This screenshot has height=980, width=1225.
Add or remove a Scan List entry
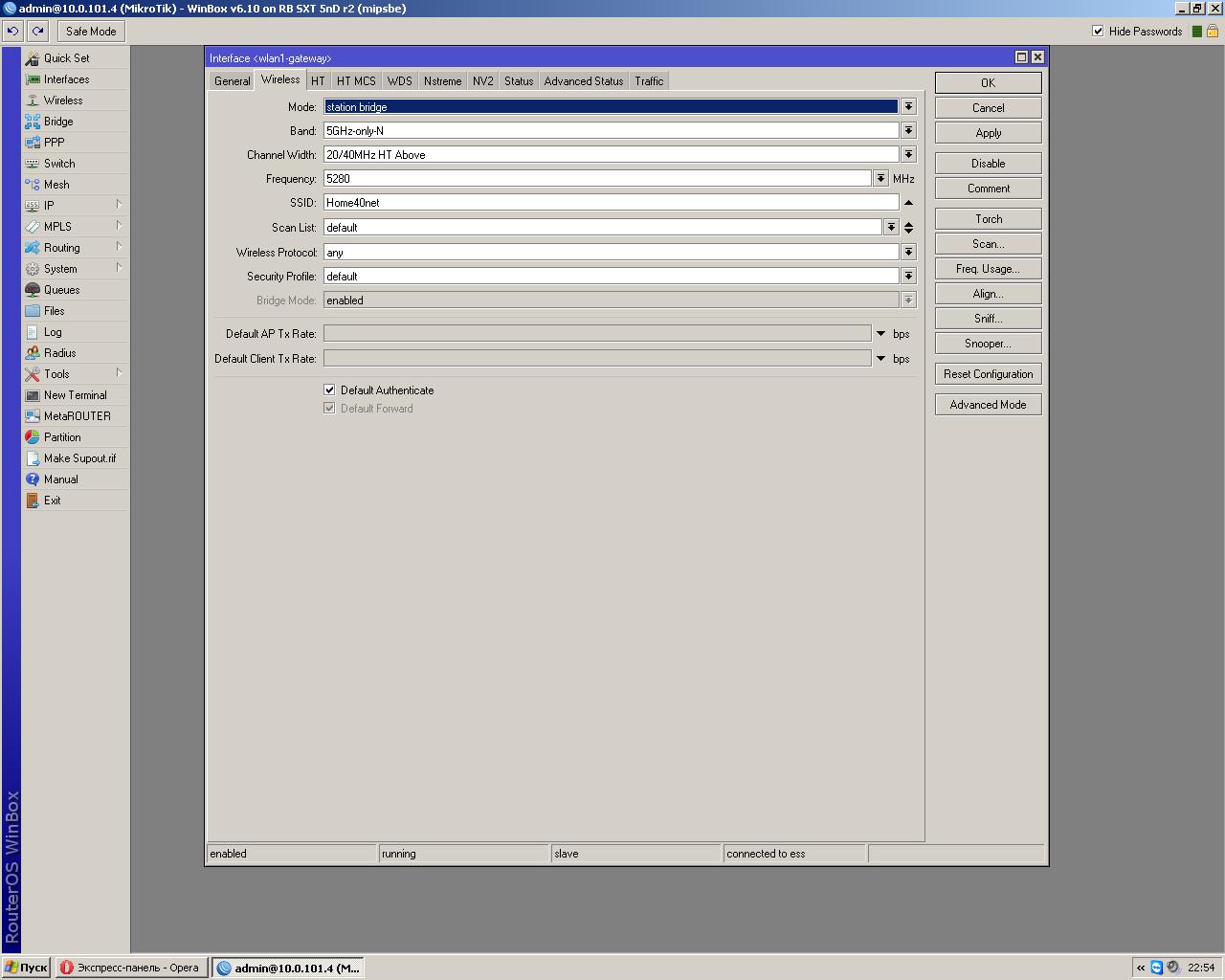[x=908, y=228]
